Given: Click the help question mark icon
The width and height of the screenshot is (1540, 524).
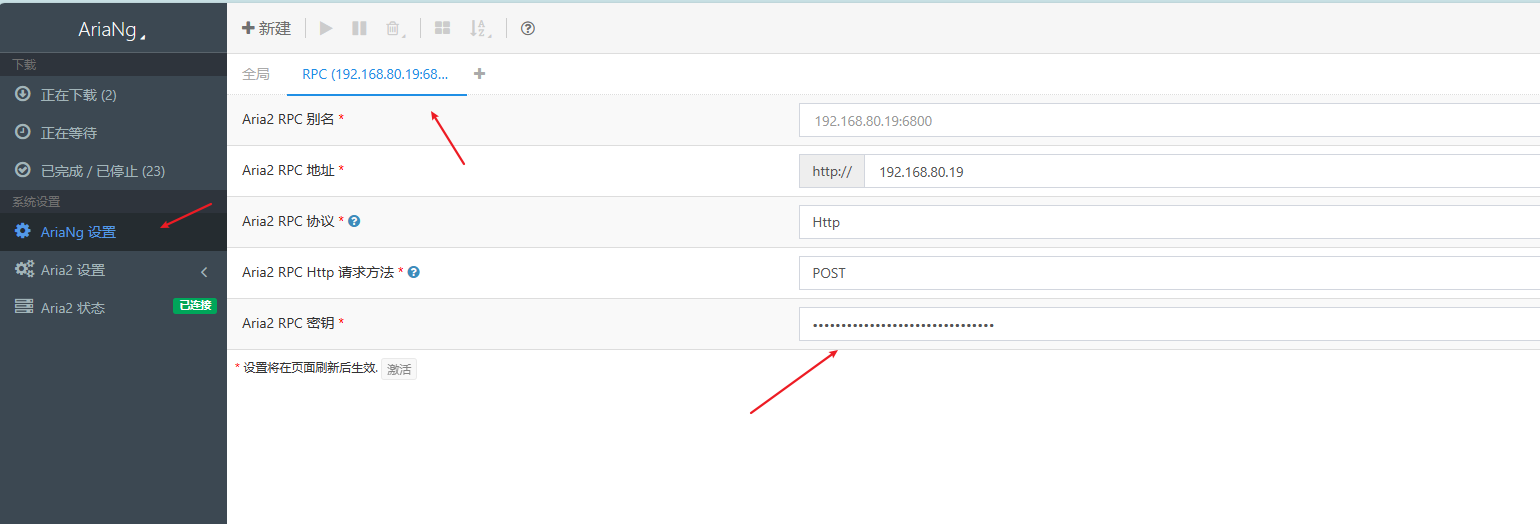Looking at the screenshot, I should click(x=528, y=28).
